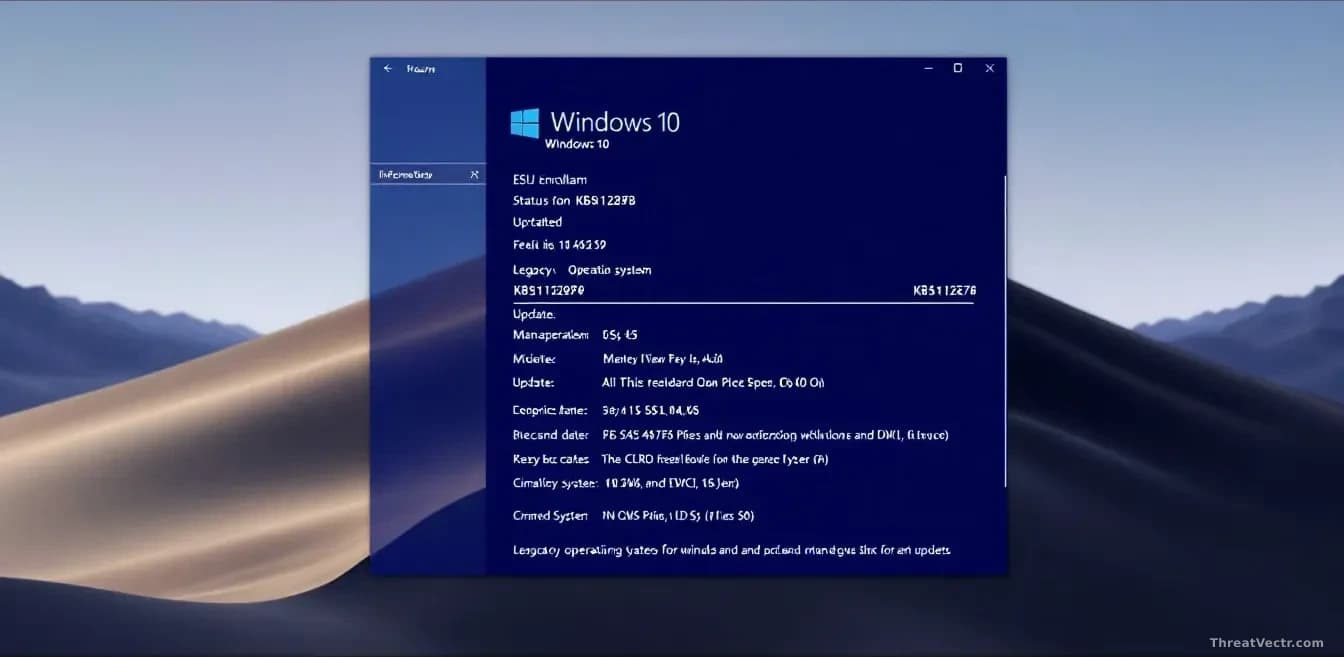Click the KB number above the divider's right end
The image size is (1344, 657).
pos(944,290)
